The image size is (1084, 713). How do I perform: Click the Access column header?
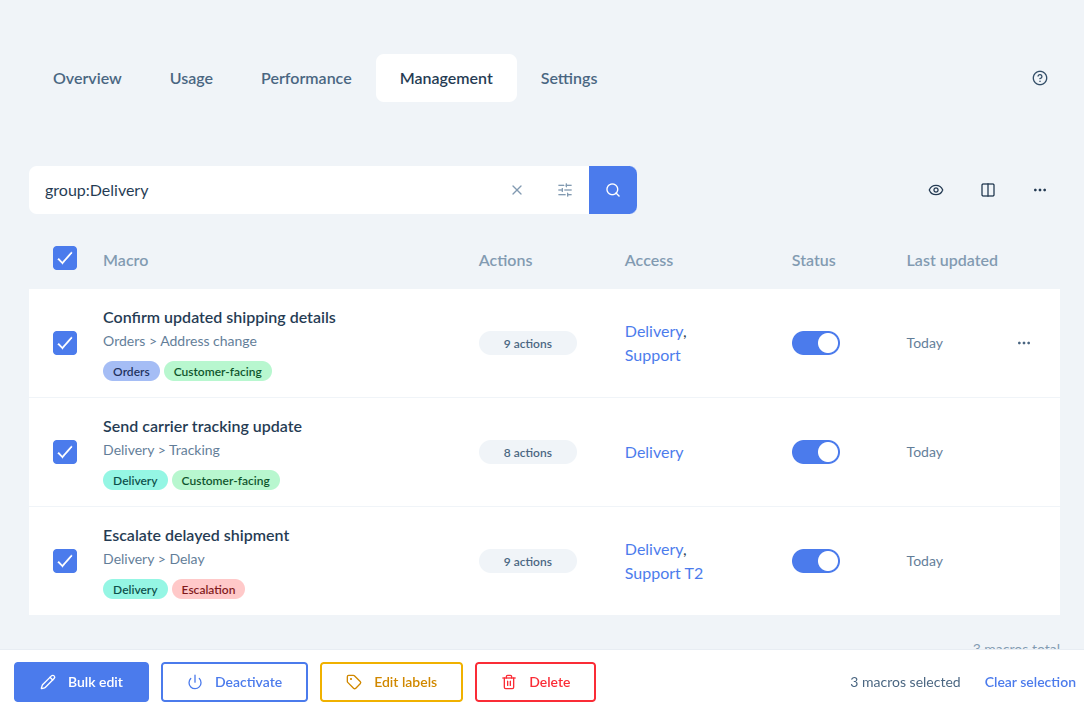pyautogui.click(x=649, y=261)
